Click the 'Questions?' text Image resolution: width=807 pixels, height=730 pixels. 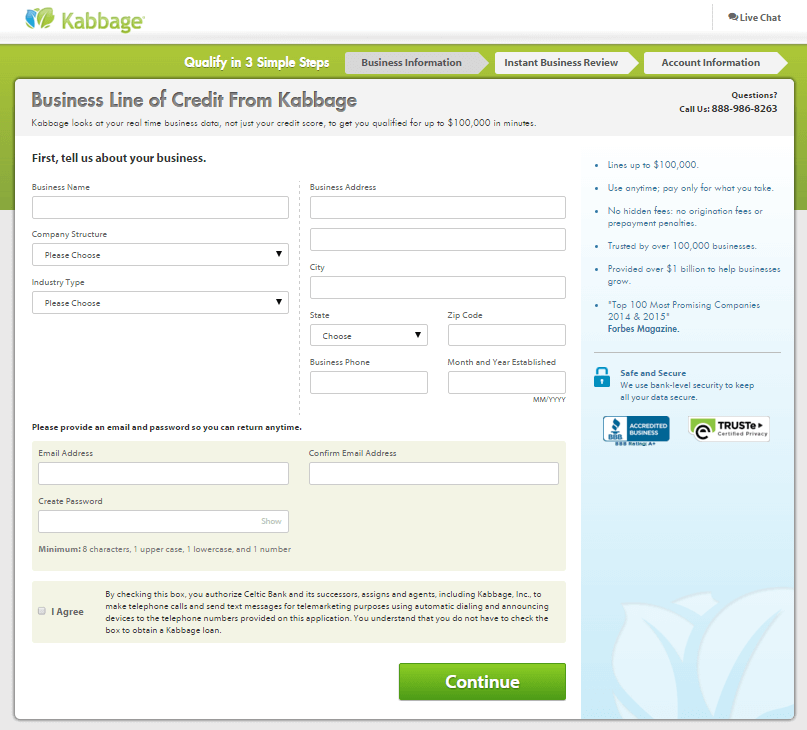click(x=754, y=95)
